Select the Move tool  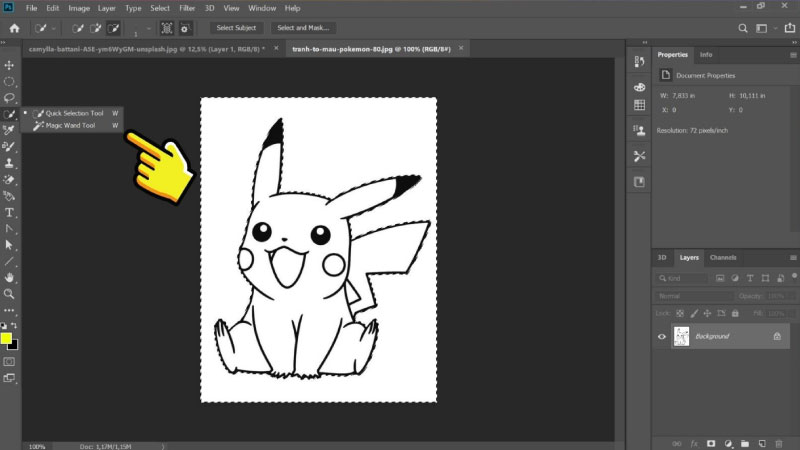(9, 65)
